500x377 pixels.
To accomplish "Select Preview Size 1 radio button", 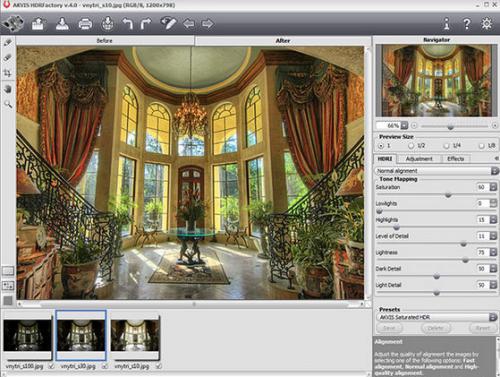I will [381, 146].
